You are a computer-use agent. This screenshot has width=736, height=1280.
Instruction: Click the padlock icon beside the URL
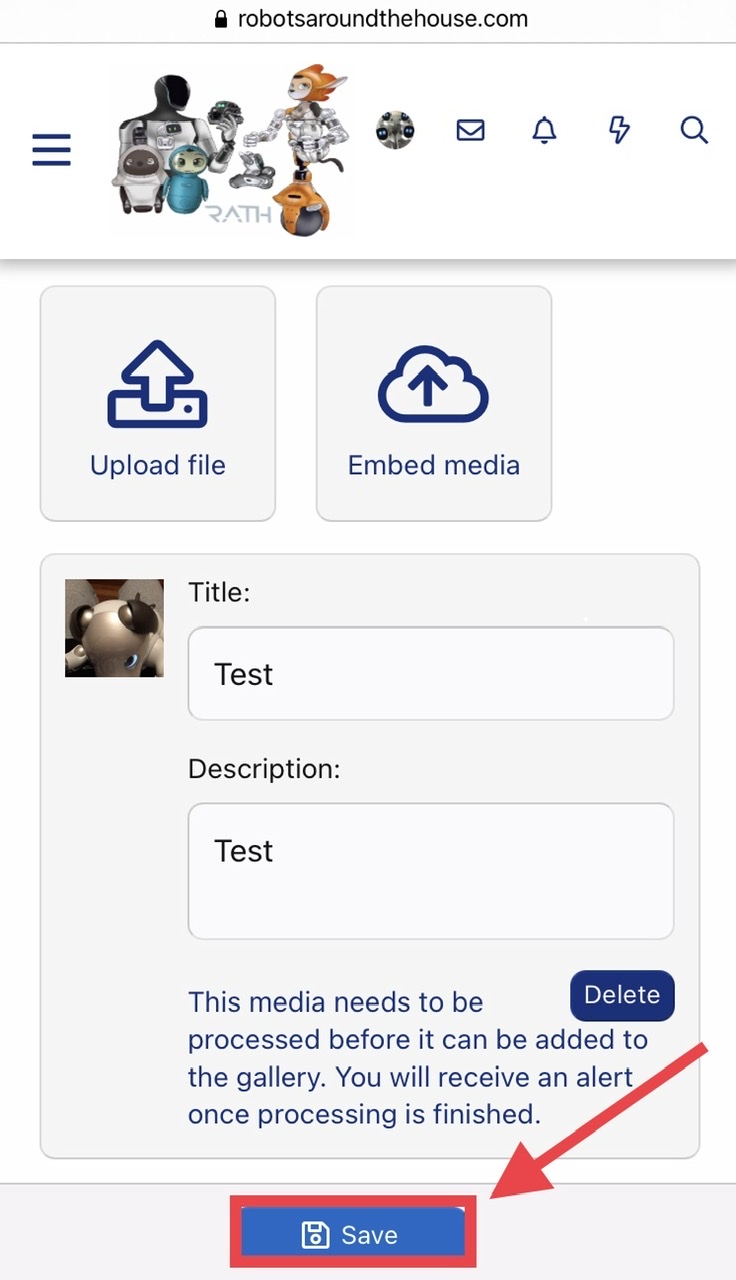click(x=222, y=19)
